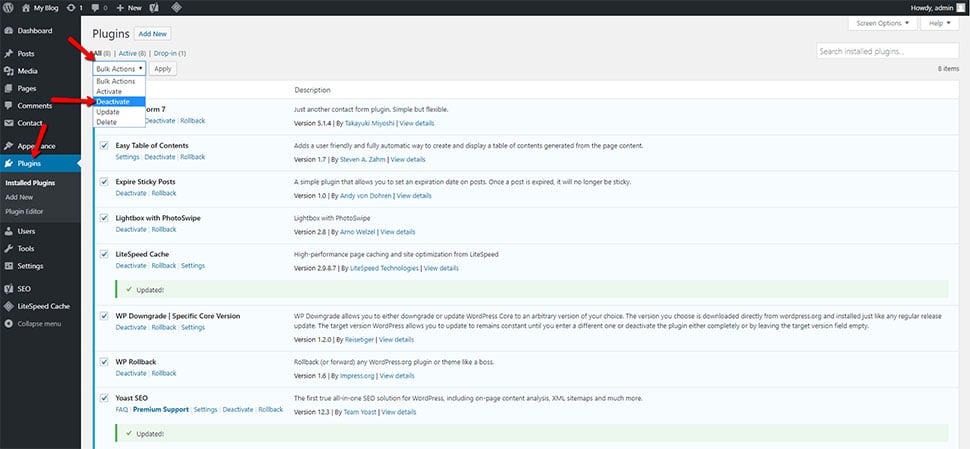Open Comments in the sidebar
The width and height of the screenshot is (970, 449).
click(x=35, y=106)
